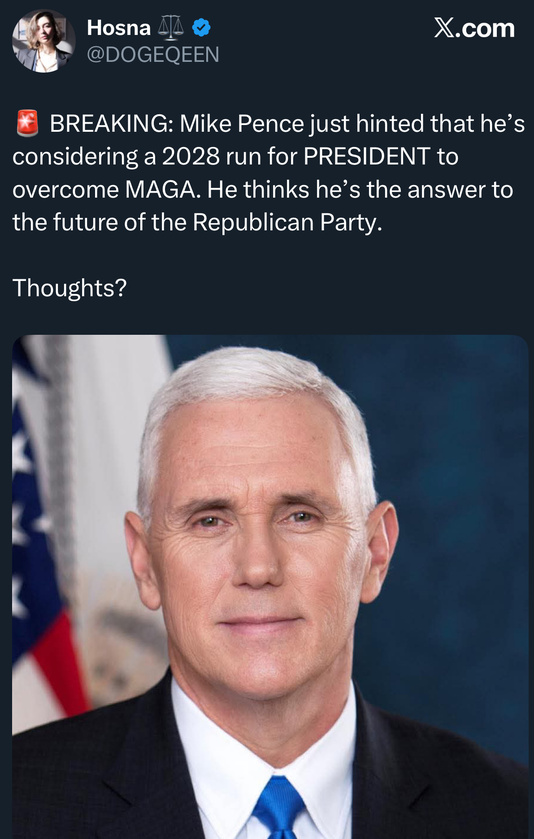The height and width of the screenshot is (839, 534).
Task: Click the phrase Republican Party
Action: pyautogui.click(x=287, y=223)
